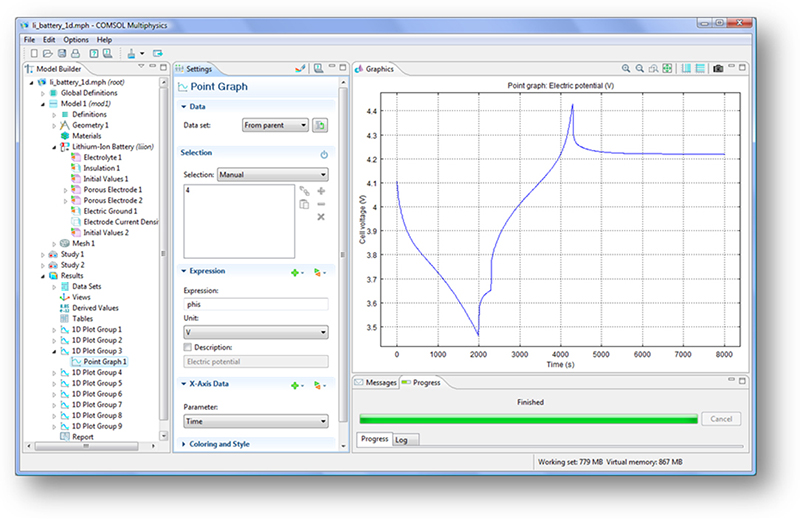800x519 pixels.
Task: Click the Save icon in main toolbar
Action: pyautogui.click(x=60, y=53)
